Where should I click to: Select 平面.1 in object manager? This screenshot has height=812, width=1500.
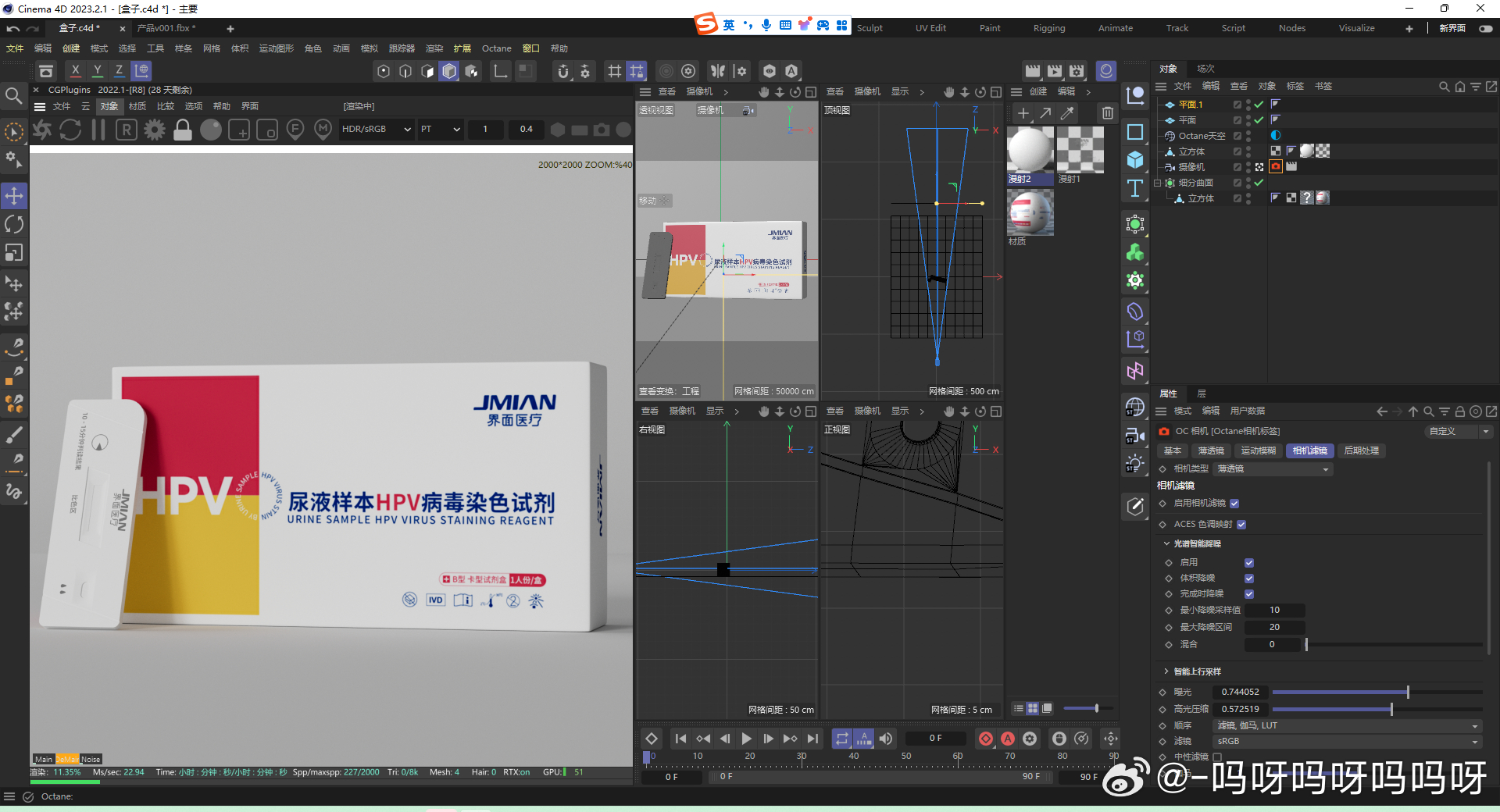coord(1191,105)
